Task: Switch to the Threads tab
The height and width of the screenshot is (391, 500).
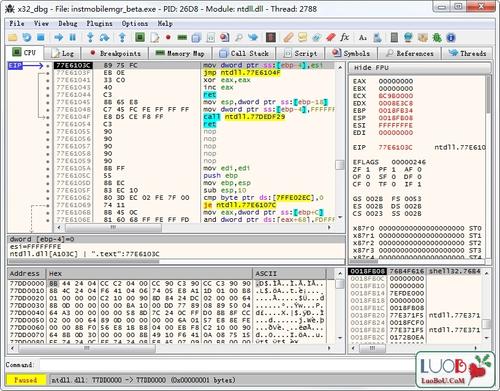Action: tap(467, 53)
